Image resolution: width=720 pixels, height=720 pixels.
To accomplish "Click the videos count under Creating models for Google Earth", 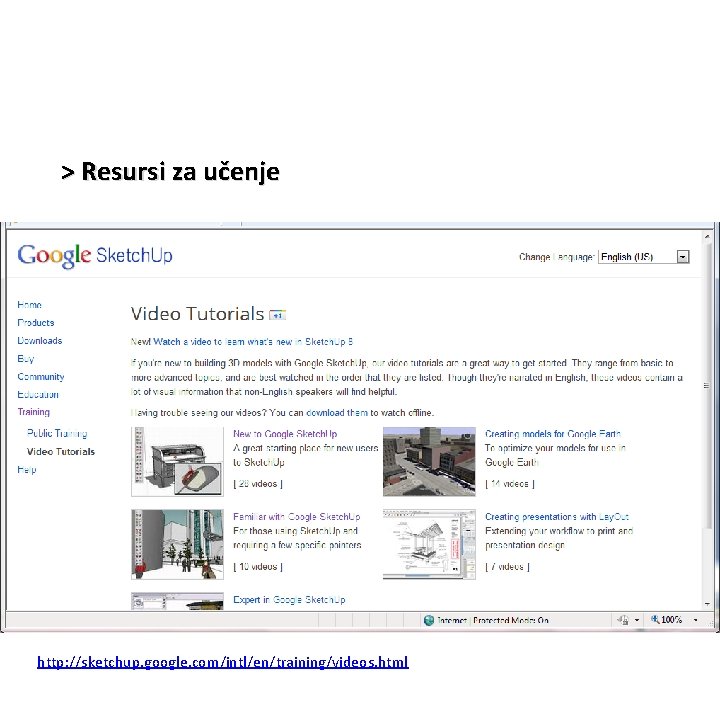I will pyautogui.click(x=510, y=484).
